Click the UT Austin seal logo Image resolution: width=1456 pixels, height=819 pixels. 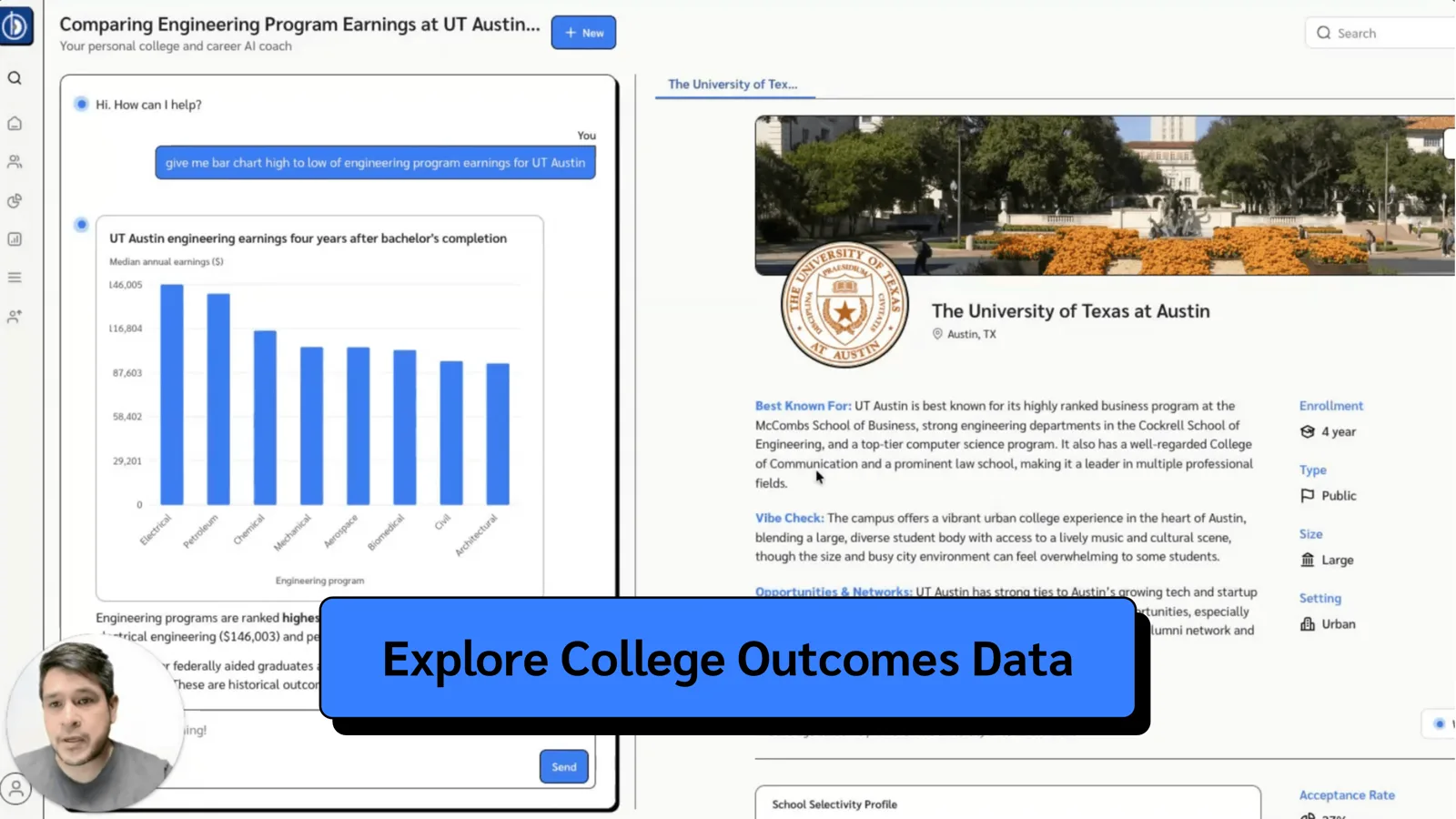coord(844,305)
